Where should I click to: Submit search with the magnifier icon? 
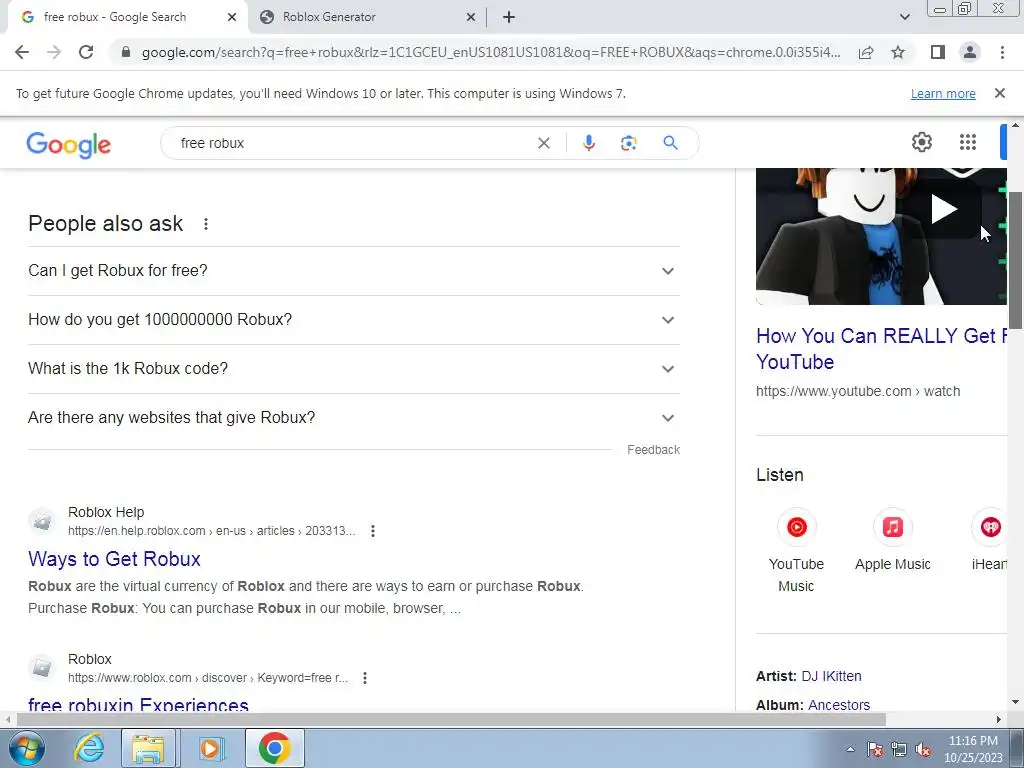click(x=670, y=142)
